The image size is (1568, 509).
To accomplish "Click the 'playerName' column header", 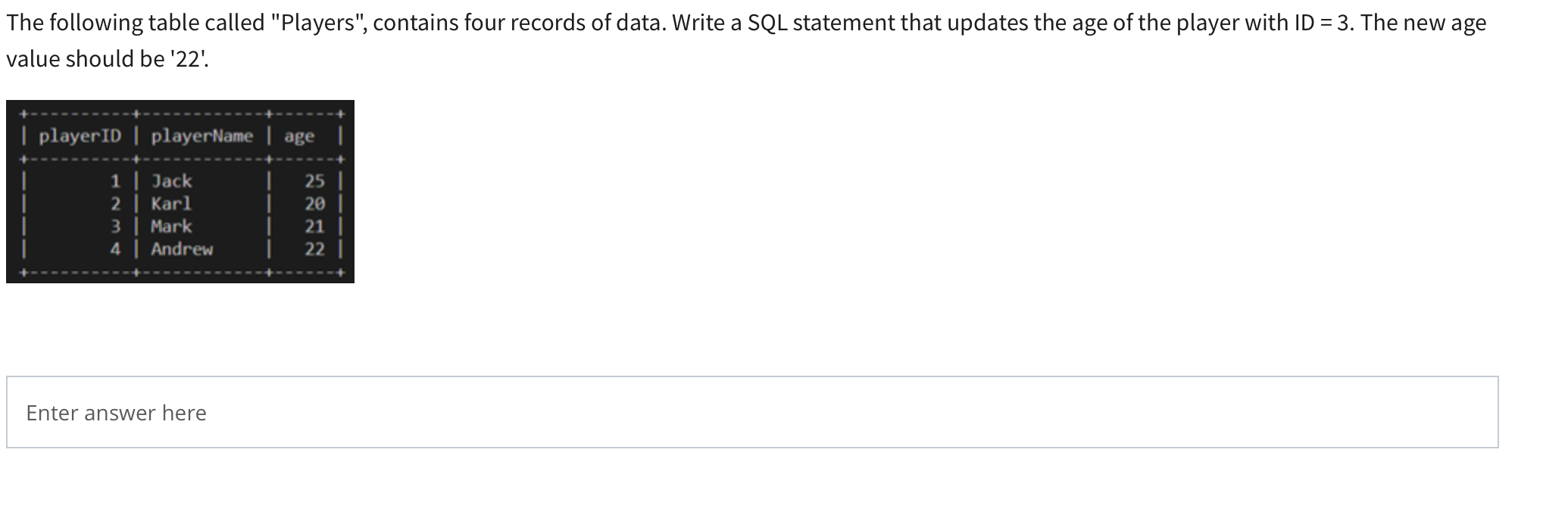I will [x=201, y=136].
